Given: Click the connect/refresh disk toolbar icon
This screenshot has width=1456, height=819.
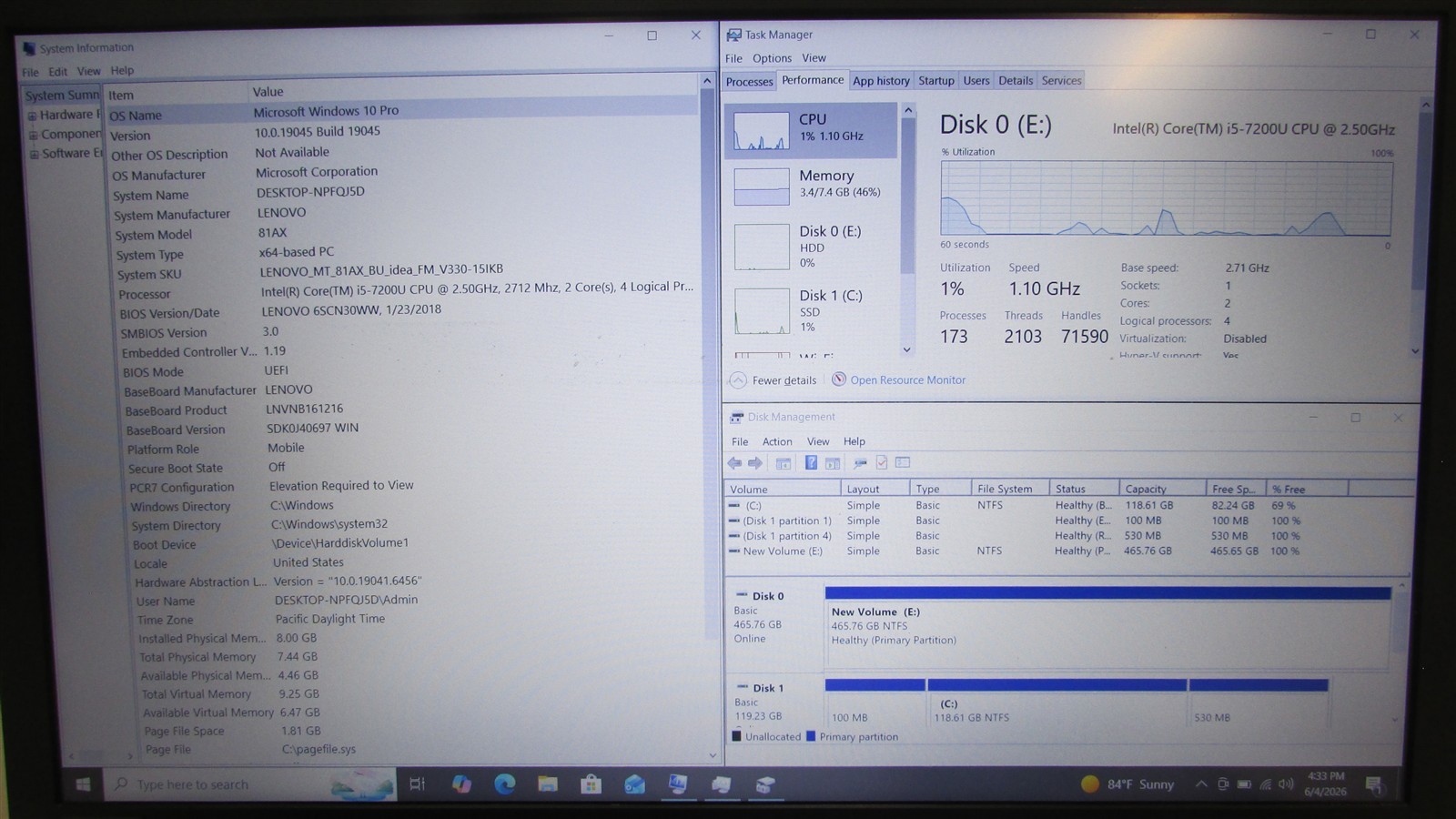Looking at the screenshot, I should [859, 463].
